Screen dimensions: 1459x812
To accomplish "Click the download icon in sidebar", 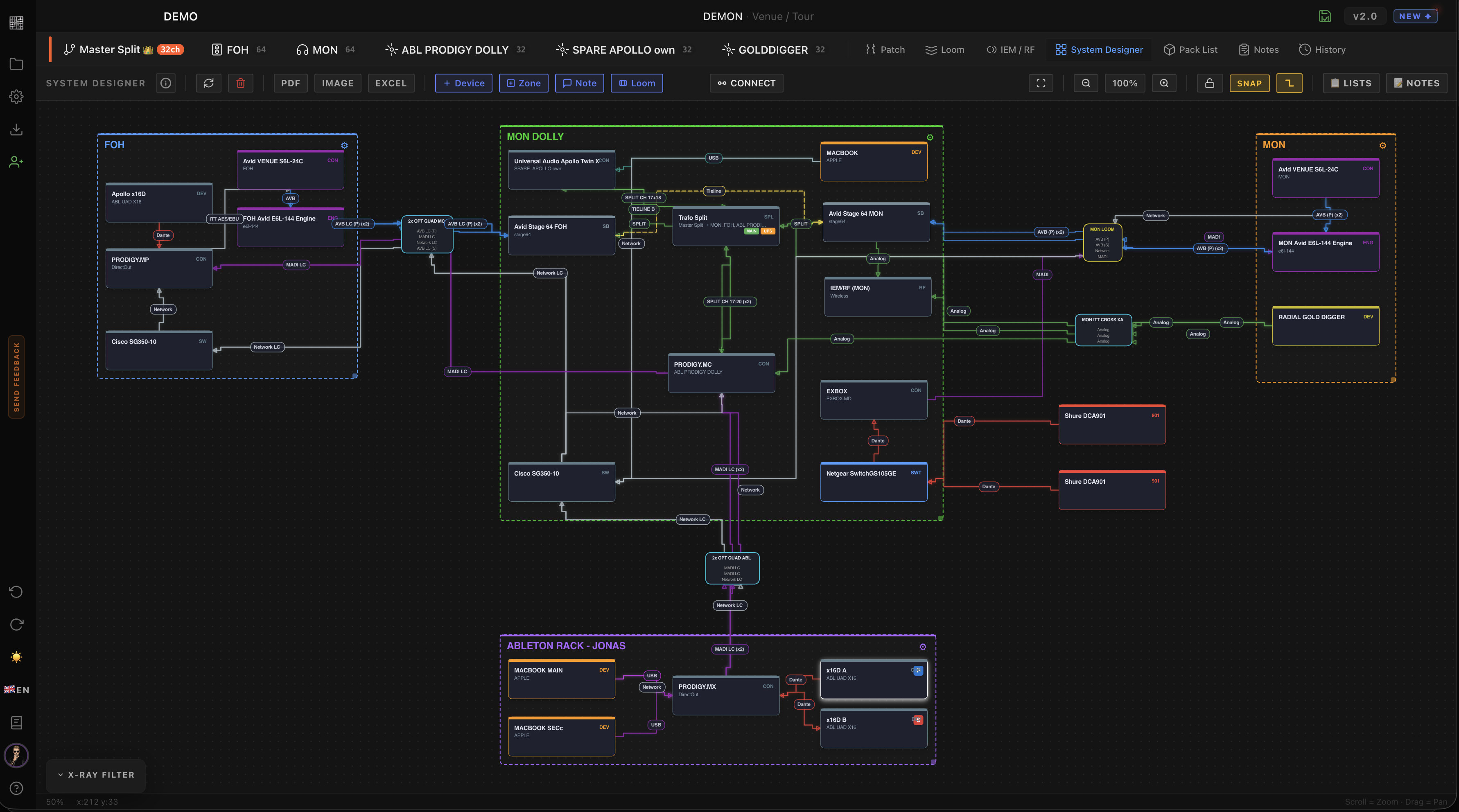I will (x=16, y=130).
